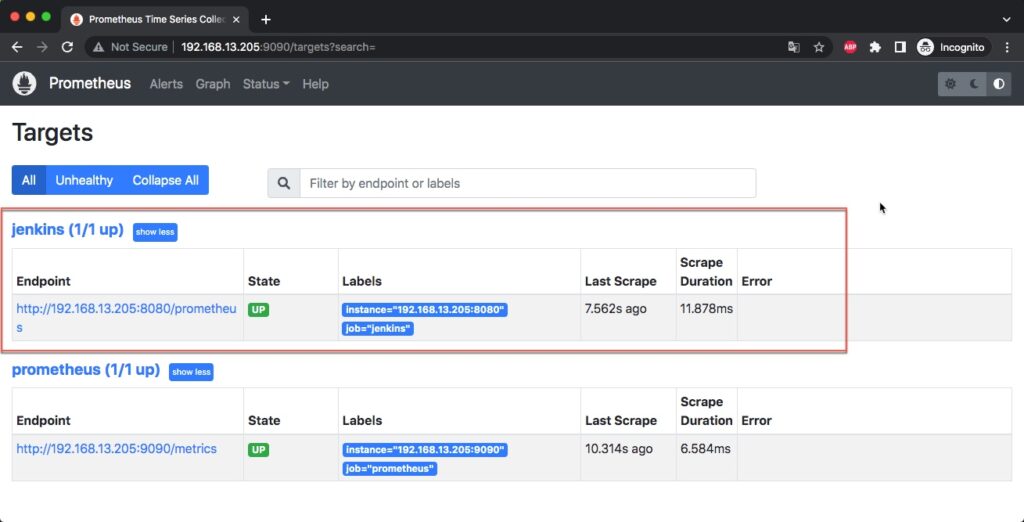
Task: Open the Help nav item
Action: [x=315, y=84]
